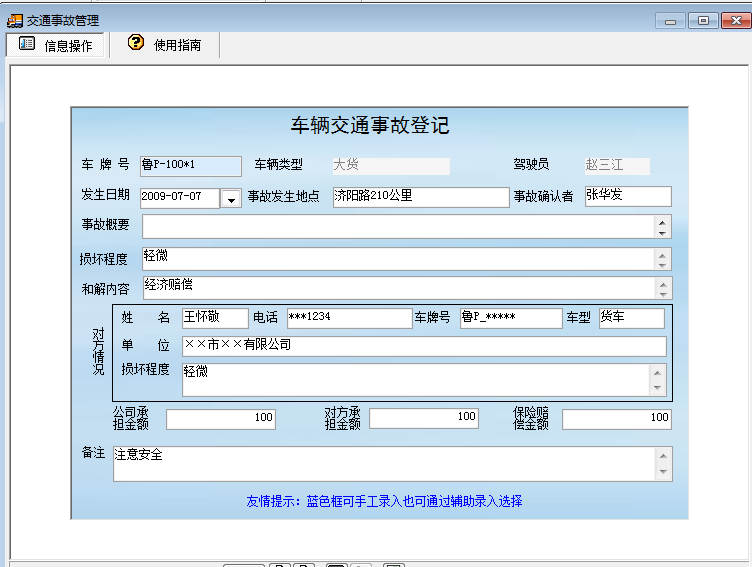Click the top 损坏程度 field showing 轻微
The height and width of the screenshot is (567, 752).
click(398, 259)
